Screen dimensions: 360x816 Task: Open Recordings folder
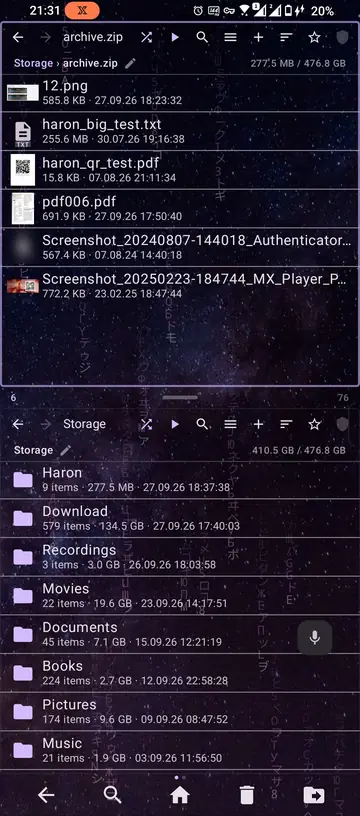click(180, 556)
